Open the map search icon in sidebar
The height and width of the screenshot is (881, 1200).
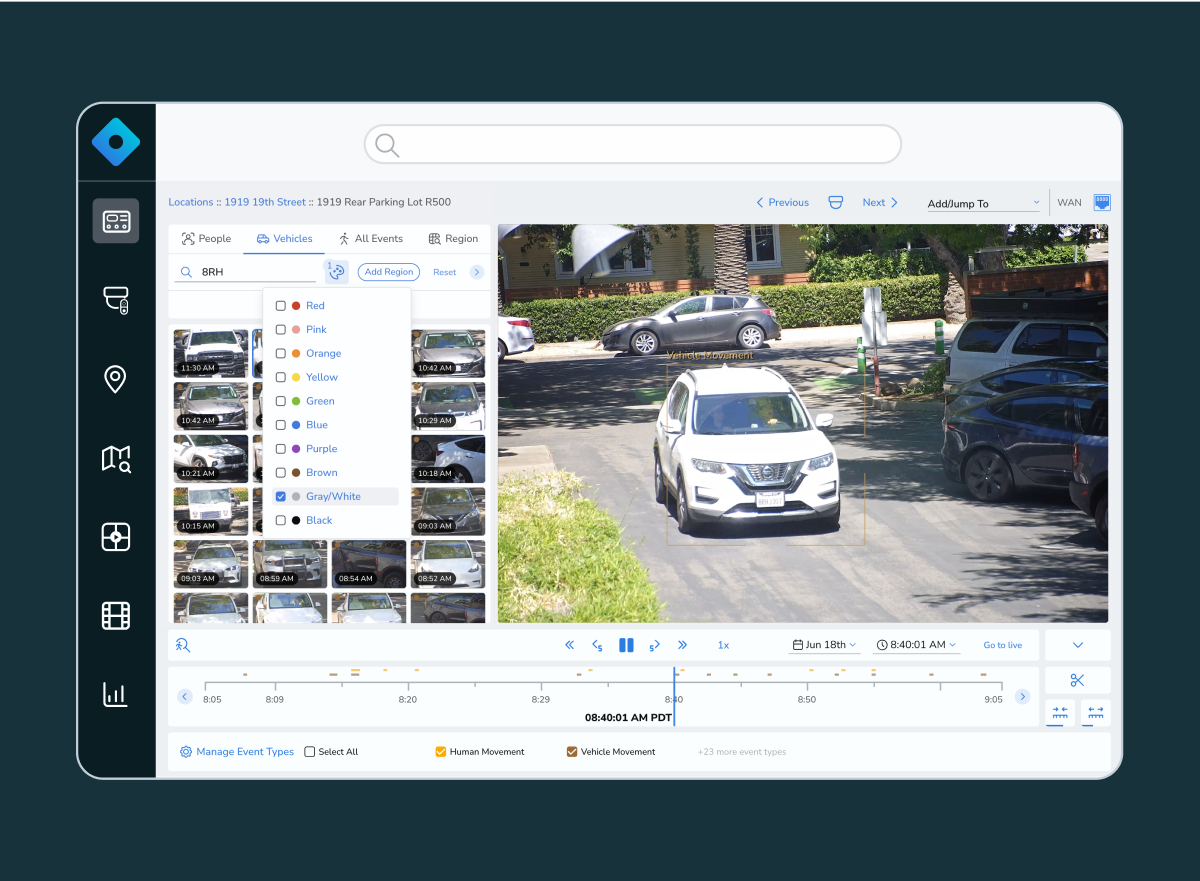(x=116, y=459)
